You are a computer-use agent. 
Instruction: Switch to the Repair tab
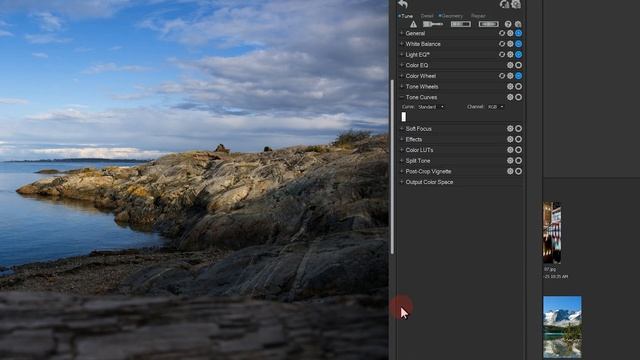pos(478,16)
